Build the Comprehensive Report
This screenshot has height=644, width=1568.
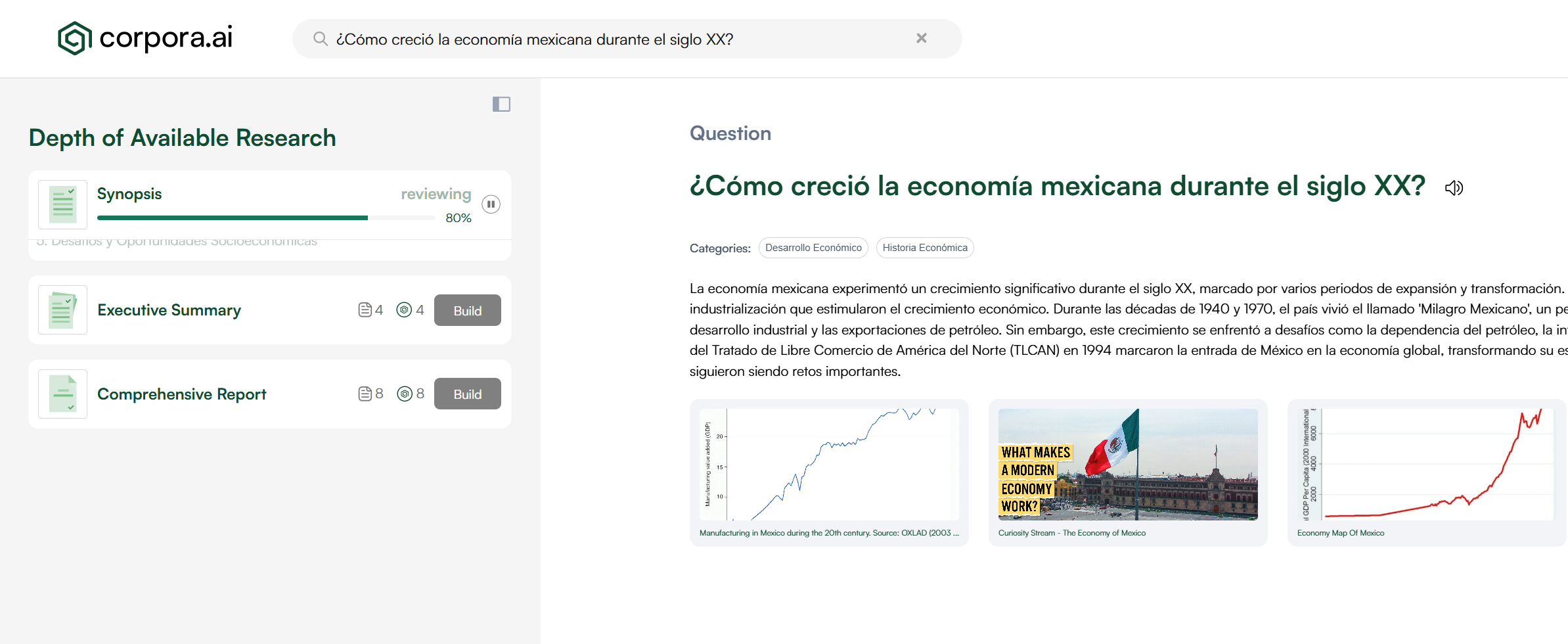[x=467, y=394]
